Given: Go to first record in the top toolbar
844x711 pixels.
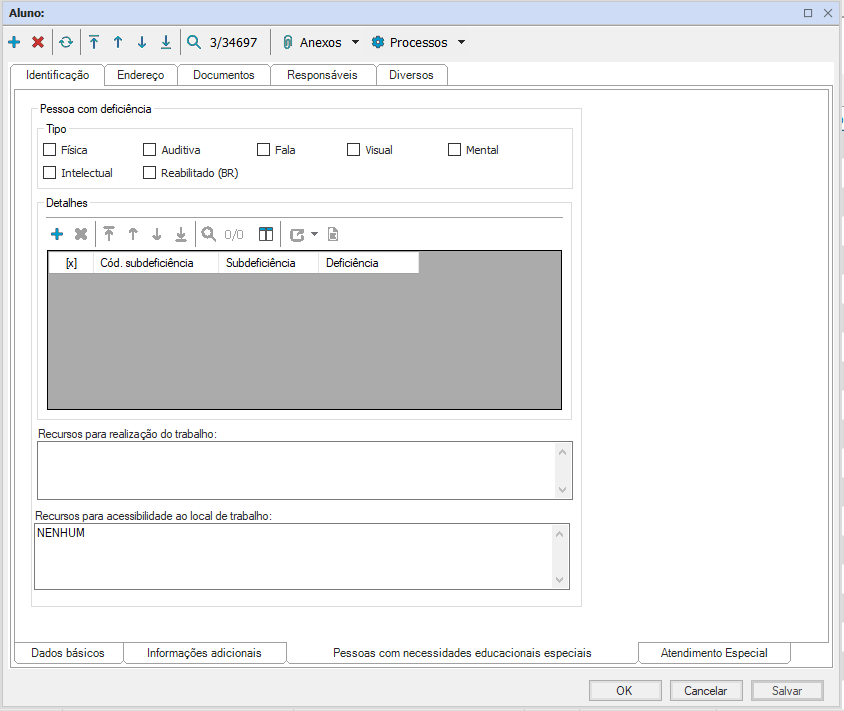Looking at the screenshot, I should click(94, 42).
